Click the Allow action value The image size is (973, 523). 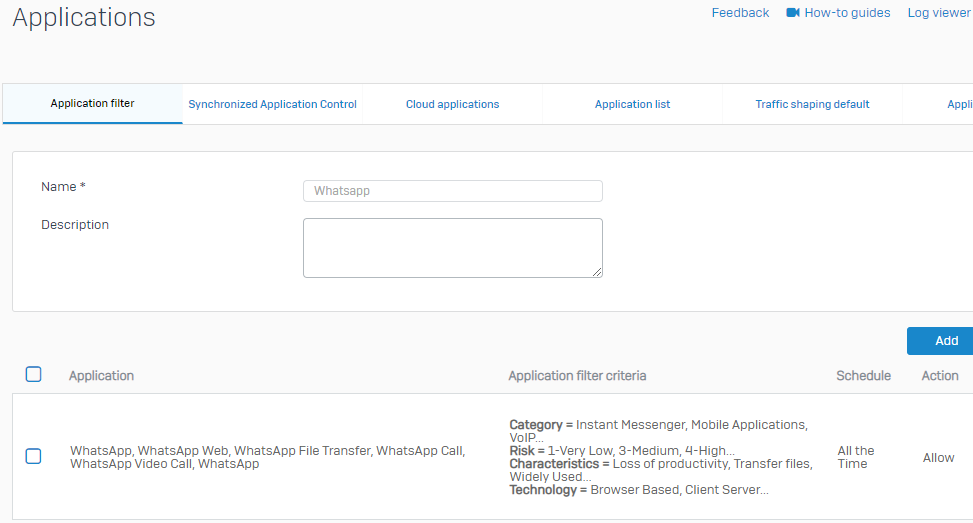[938, 458]
